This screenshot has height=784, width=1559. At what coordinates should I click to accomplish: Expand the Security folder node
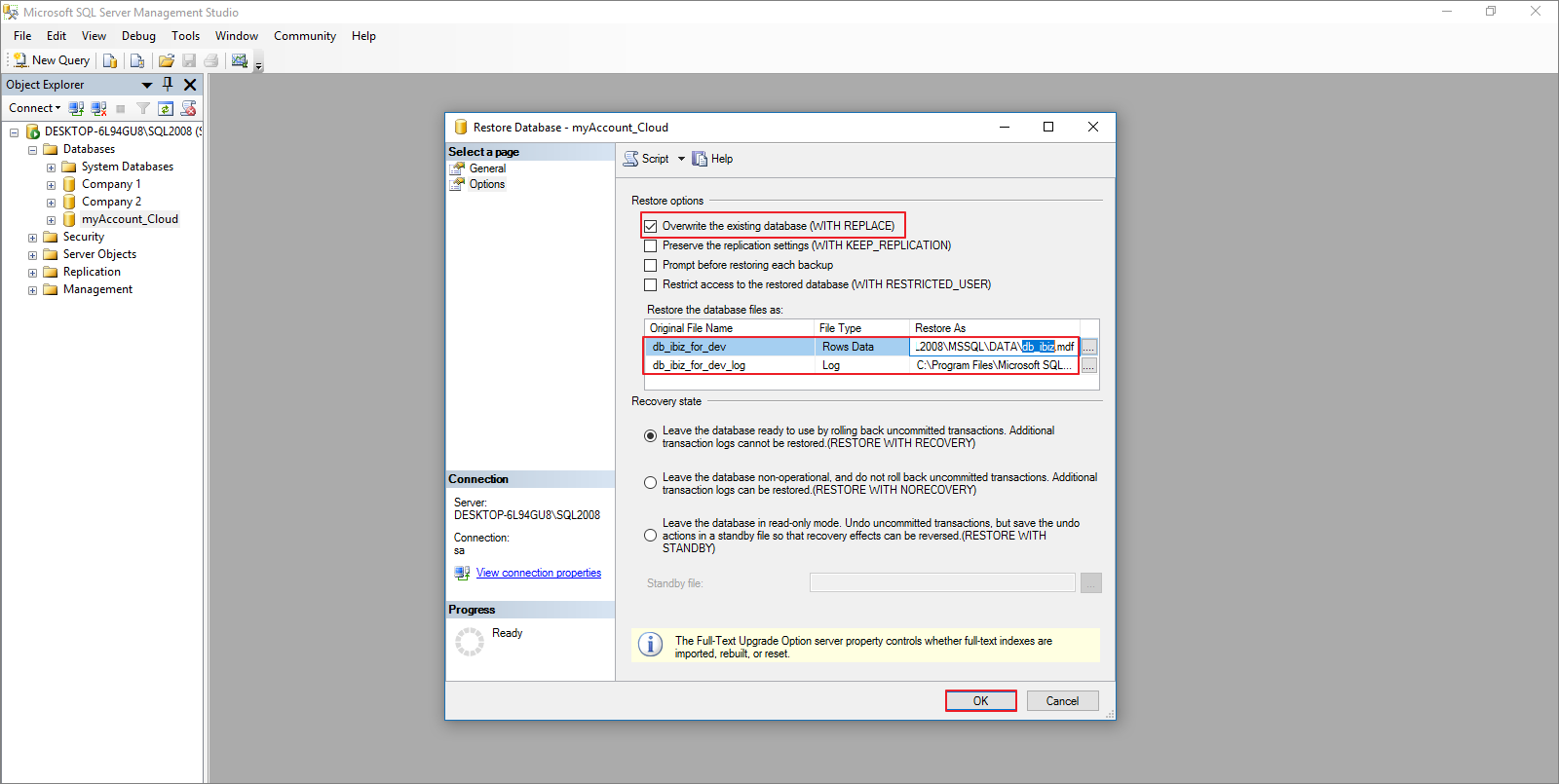(x=32, y=238)
